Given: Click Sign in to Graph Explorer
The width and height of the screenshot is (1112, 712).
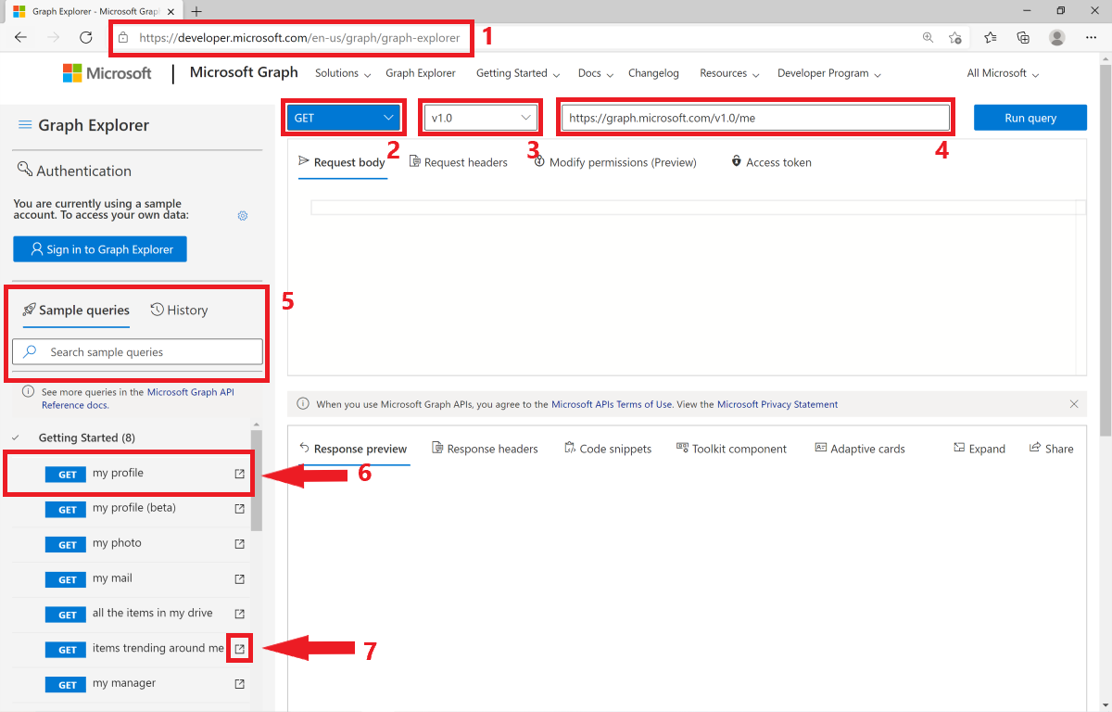Looking at the screenshot, I should pos(99,248).
